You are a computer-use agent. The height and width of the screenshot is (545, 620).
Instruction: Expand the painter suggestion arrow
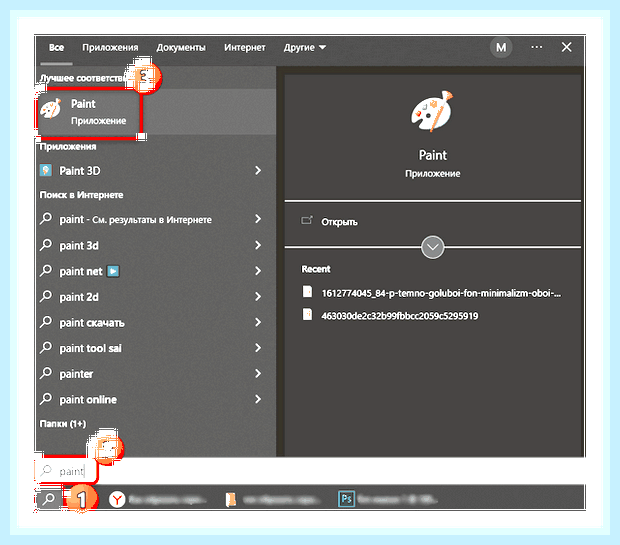(258, 373)
